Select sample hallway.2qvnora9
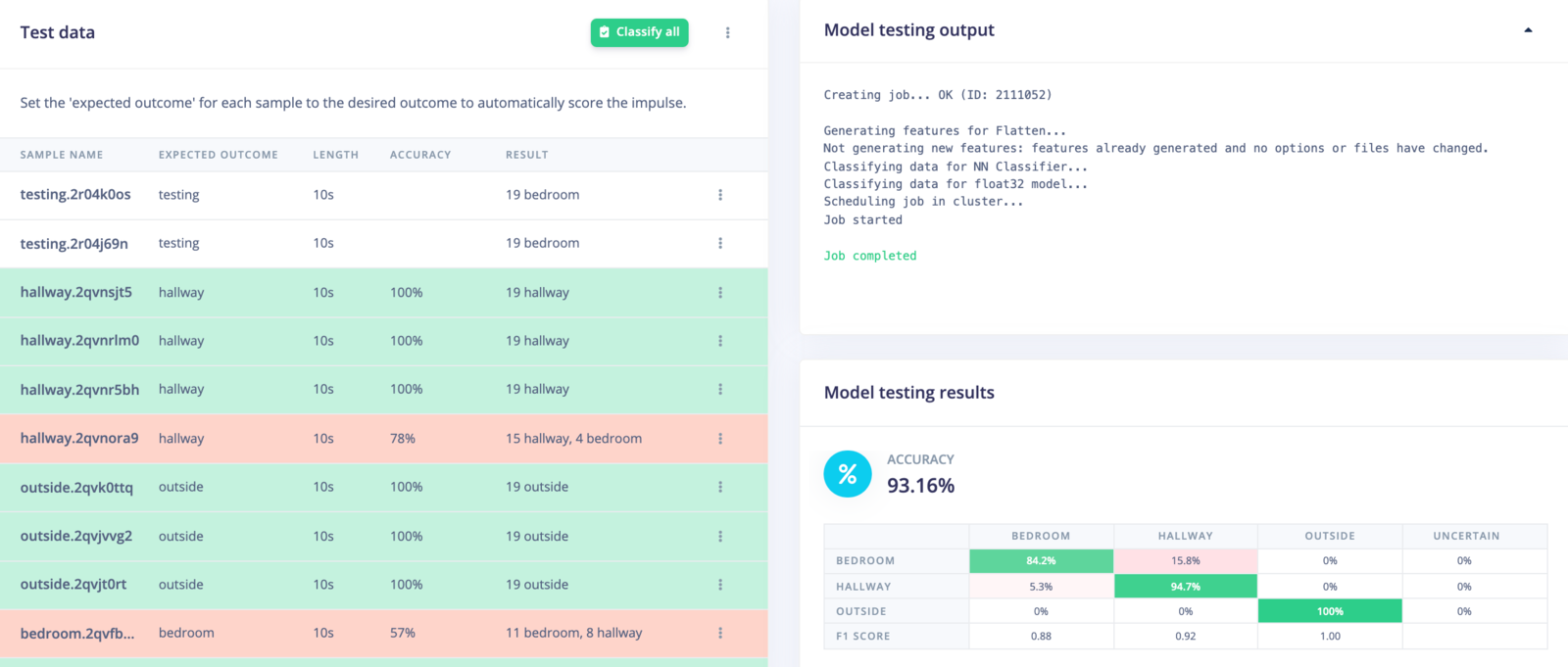This screenshot has width=1568, height=667. (79, 439)
